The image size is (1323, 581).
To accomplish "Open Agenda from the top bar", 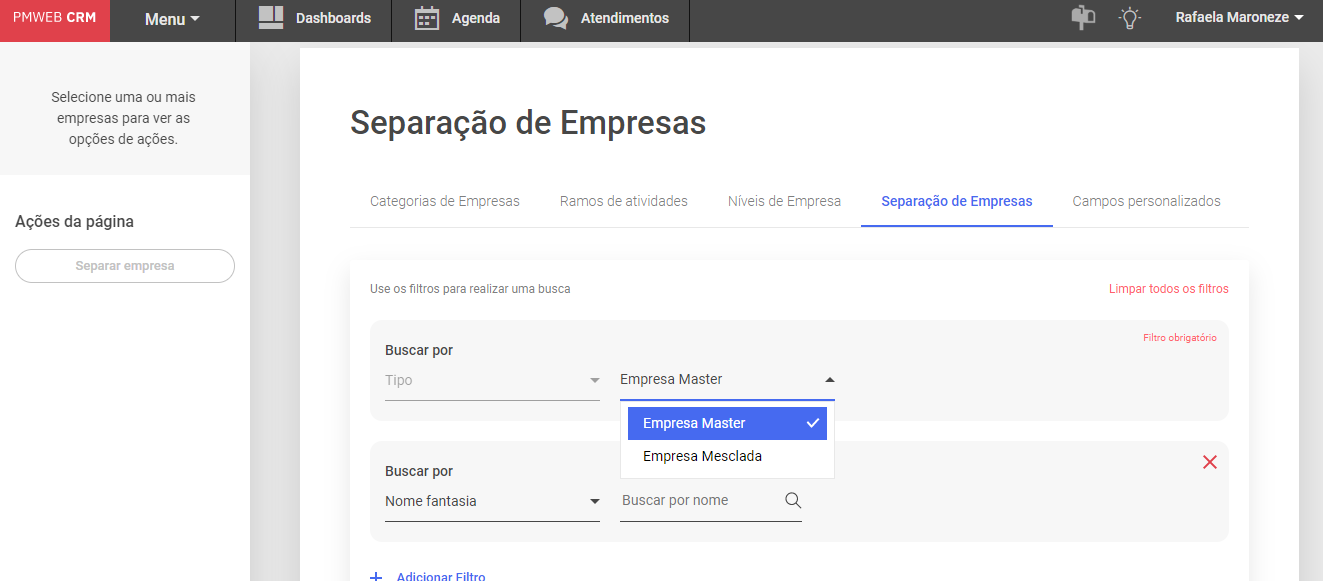I will (x=456, y=20).
